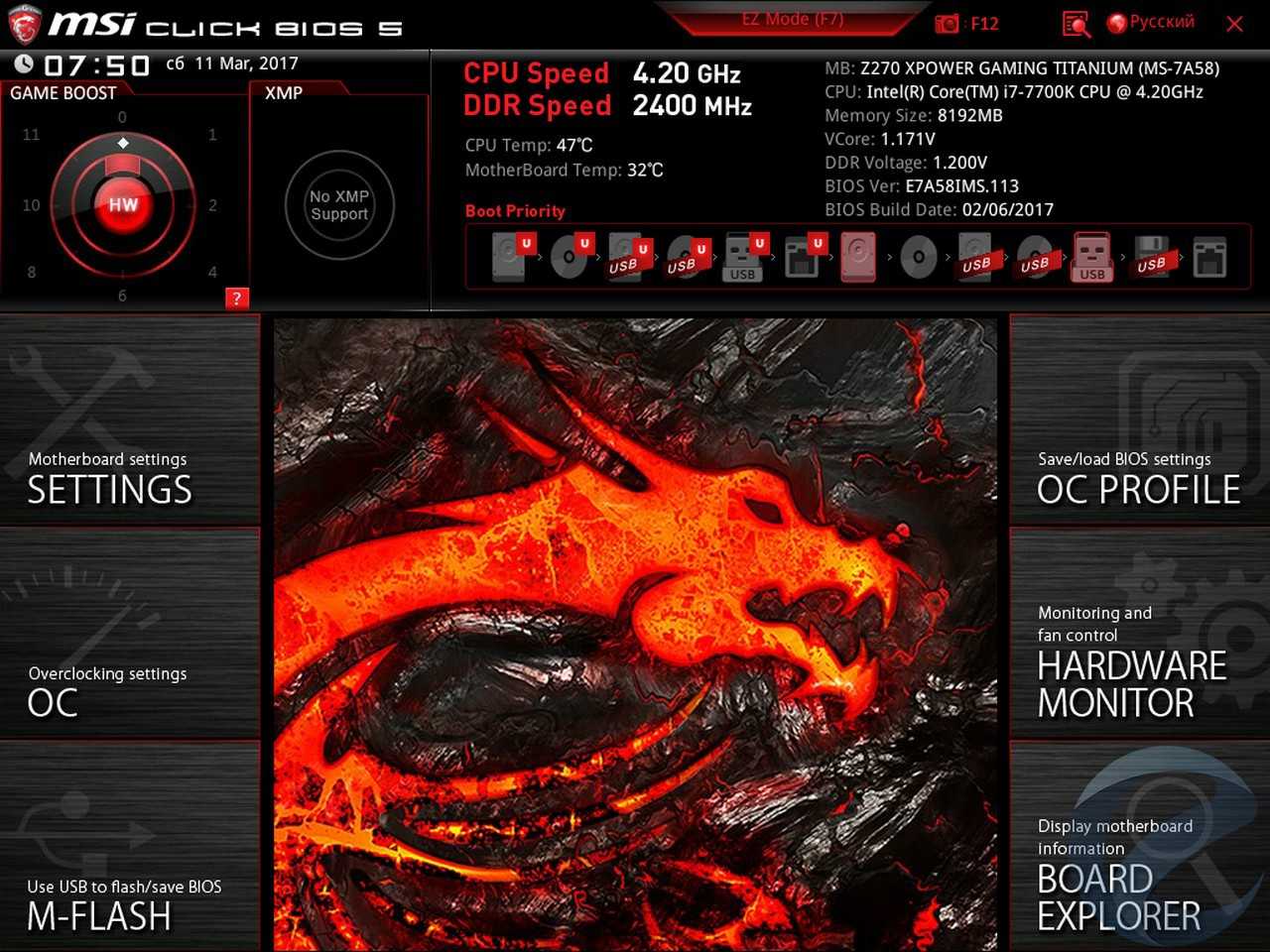Change language via the Русский globe selector
Screen dimensions: 1270x952
(1151, 22)
